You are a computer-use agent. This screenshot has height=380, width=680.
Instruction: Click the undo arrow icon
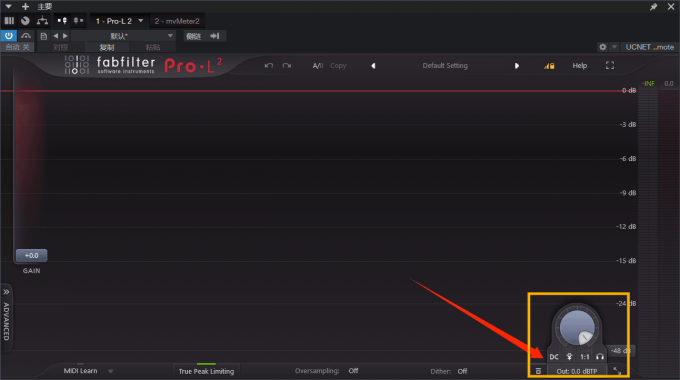point(269,66)
